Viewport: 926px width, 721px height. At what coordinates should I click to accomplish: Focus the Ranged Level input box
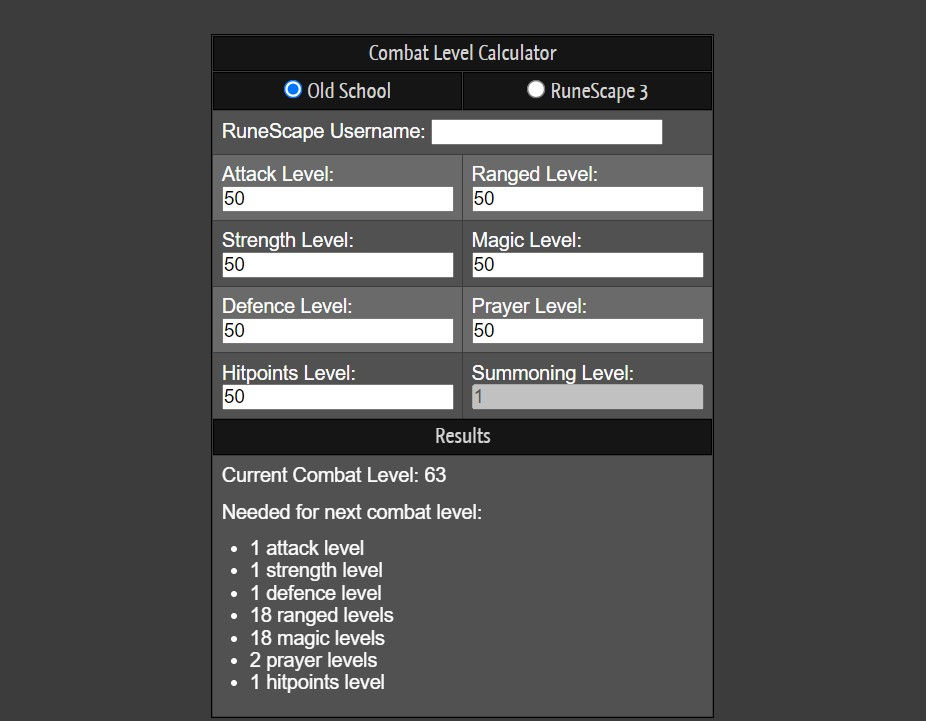click(x=588, y=199)
